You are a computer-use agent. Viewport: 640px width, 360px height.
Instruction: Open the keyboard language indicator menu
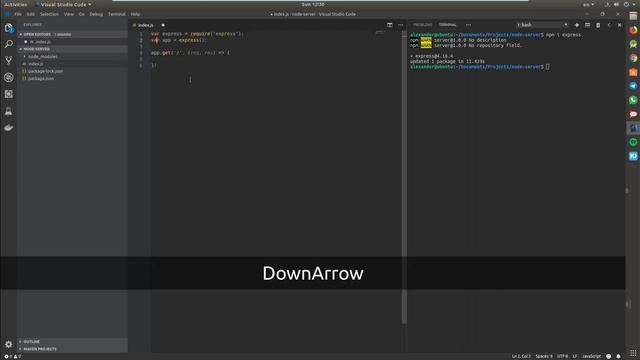tap(589, 4)
